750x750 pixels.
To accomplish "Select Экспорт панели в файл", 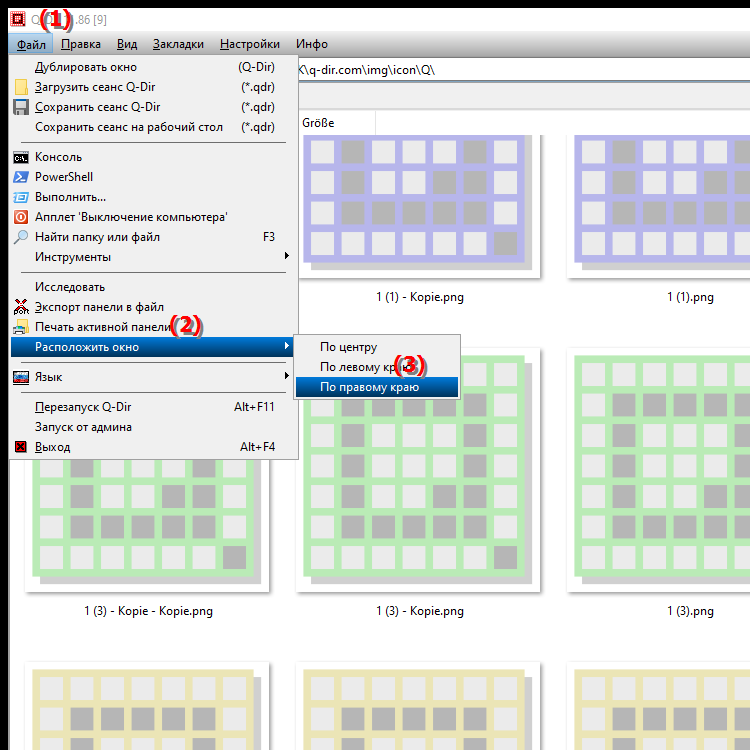I will coord(153,307).
